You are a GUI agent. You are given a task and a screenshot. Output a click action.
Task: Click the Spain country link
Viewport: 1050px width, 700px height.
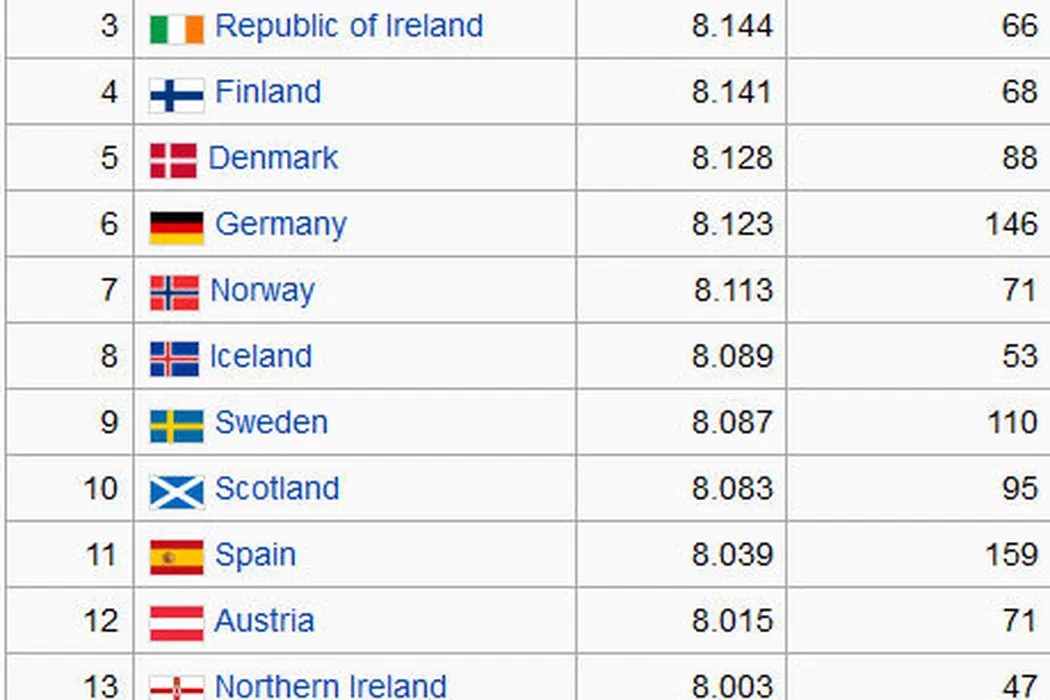[x=255, y=554]
